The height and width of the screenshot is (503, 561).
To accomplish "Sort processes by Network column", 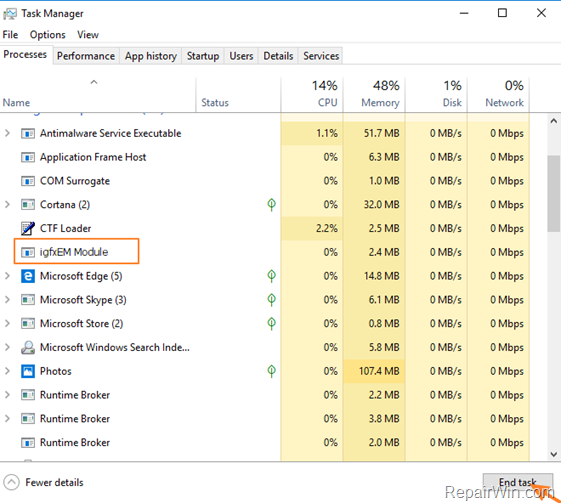I will click(x=498, y=95).
